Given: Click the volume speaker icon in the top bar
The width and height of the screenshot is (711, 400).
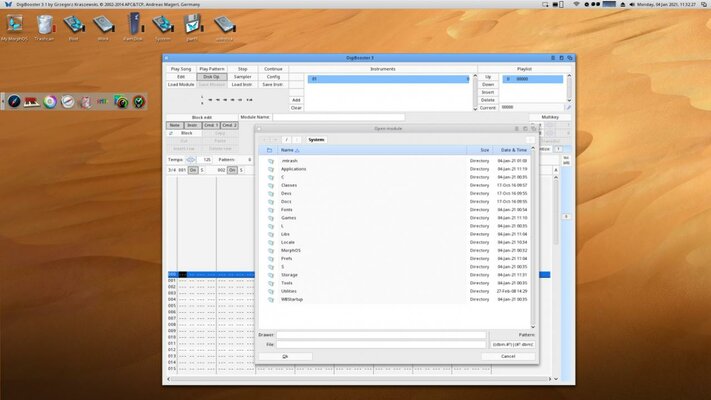Looking at the screenshot, I should point(632,4).
